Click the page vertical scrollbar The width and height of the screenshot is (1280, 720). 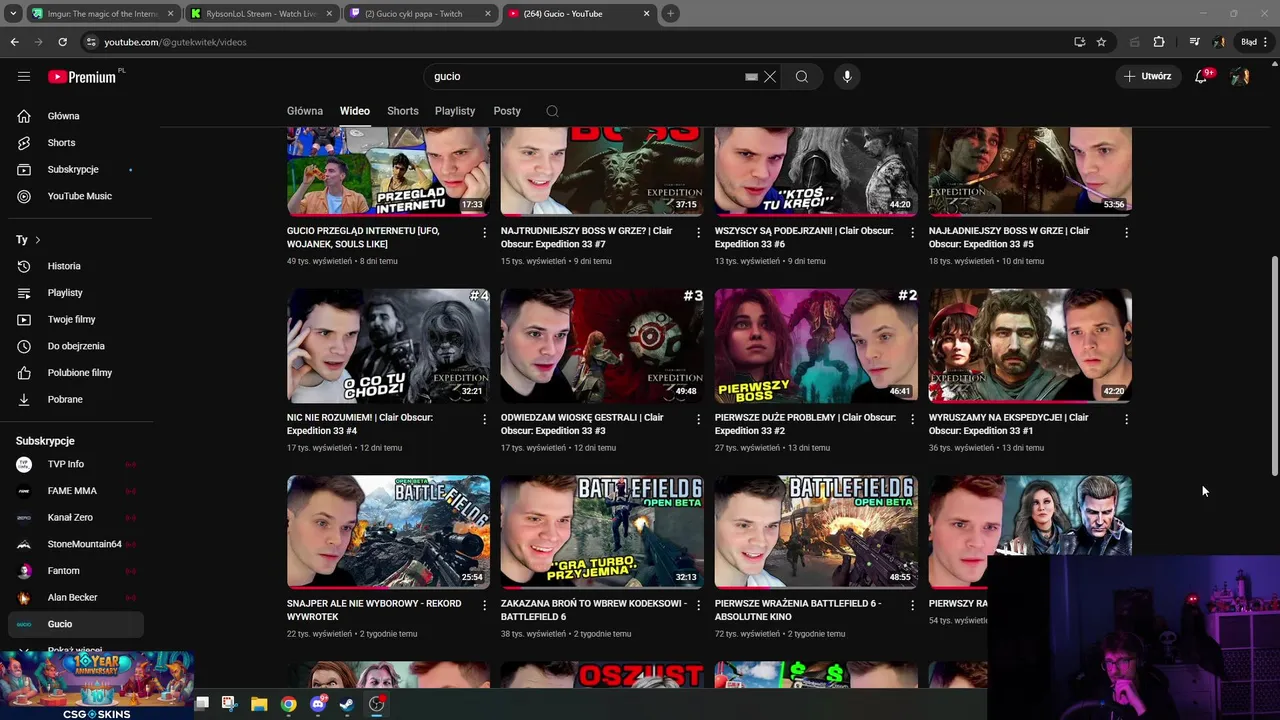[1274, 366]
